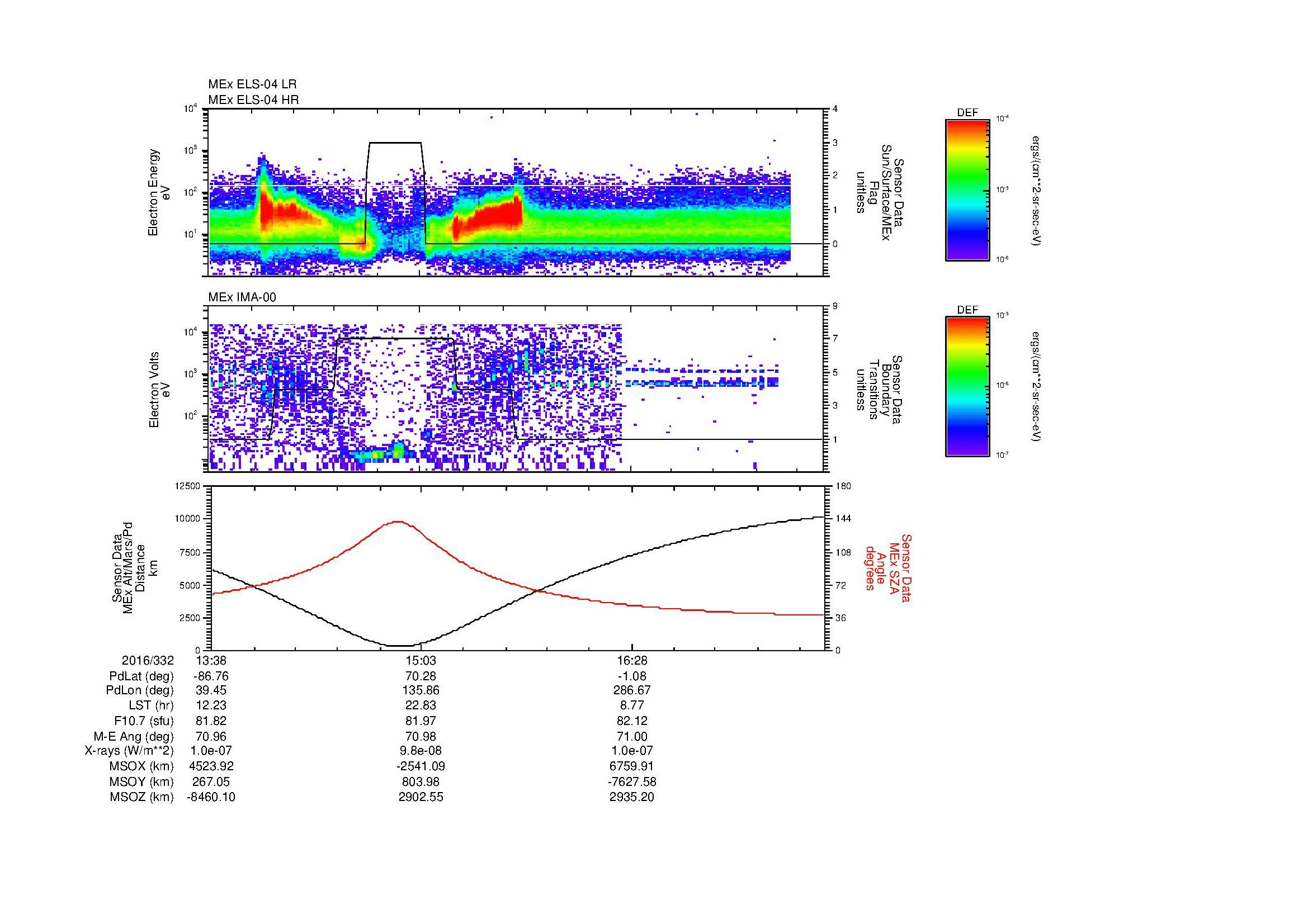Image resolution: width=1308 pixels, height=924 pixels.
Task: Click the MSOZ value '2902.55'
Action: [421, 797]
